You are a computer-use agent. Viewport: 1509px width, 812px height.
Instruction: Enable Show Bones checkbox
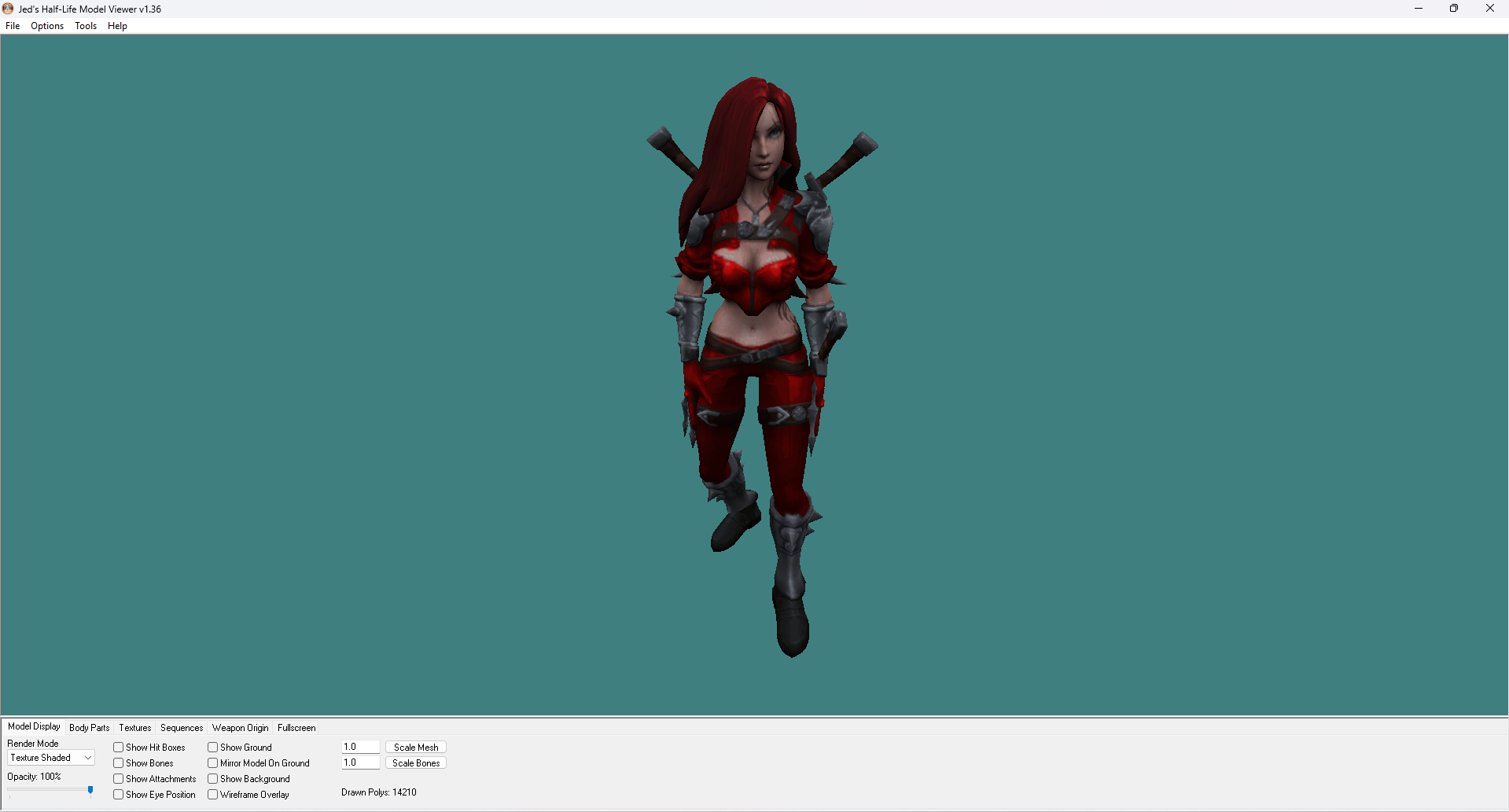(x=119, y=763)
